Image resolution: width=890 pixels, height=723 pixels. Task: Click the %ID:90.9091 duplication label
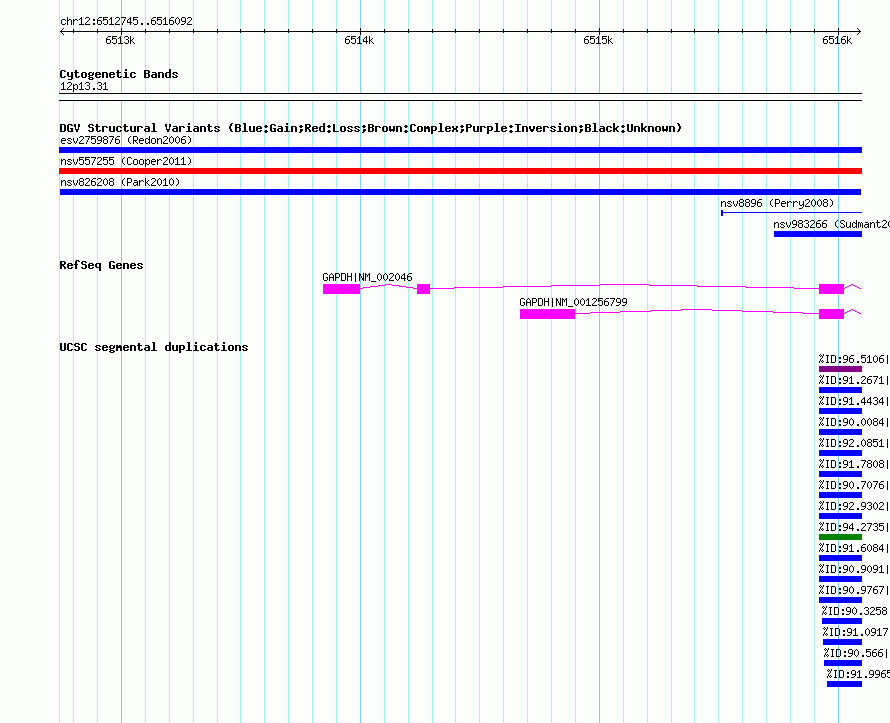click(x=854, y=569)
